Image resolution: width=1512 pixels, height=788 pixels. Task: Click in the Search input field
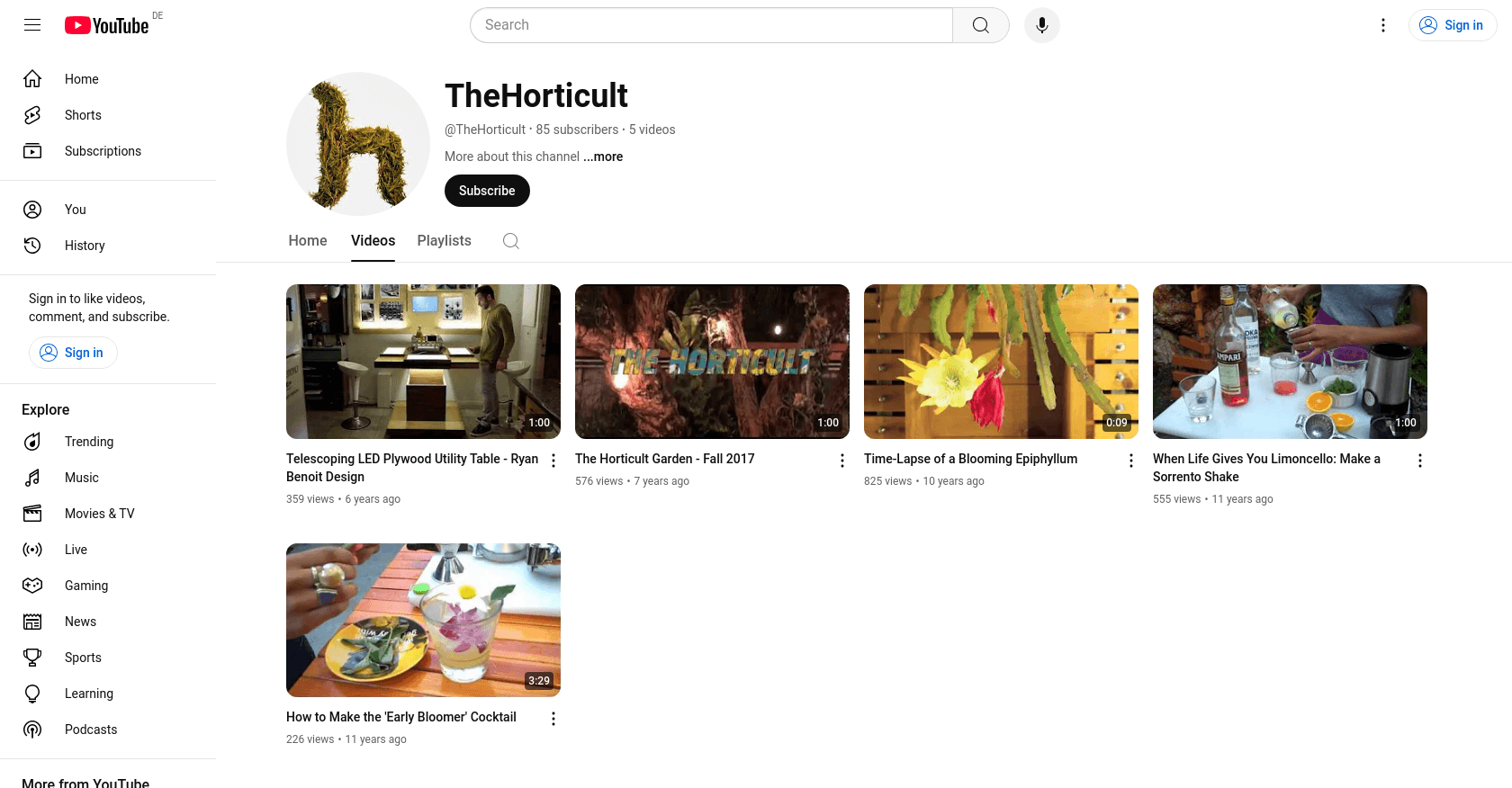(711, 25)
